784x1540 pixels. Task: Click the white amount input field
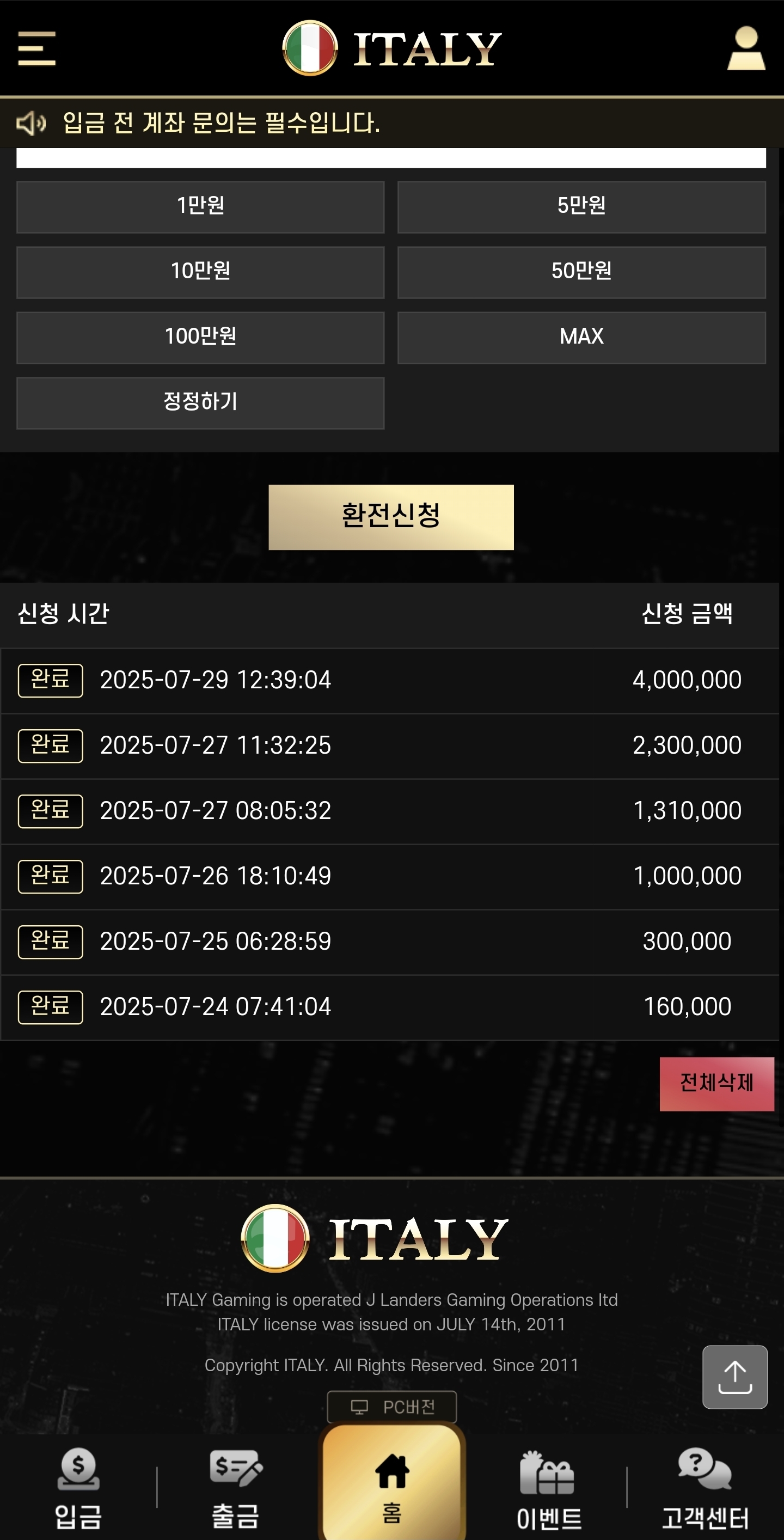(x=391, y=158)
